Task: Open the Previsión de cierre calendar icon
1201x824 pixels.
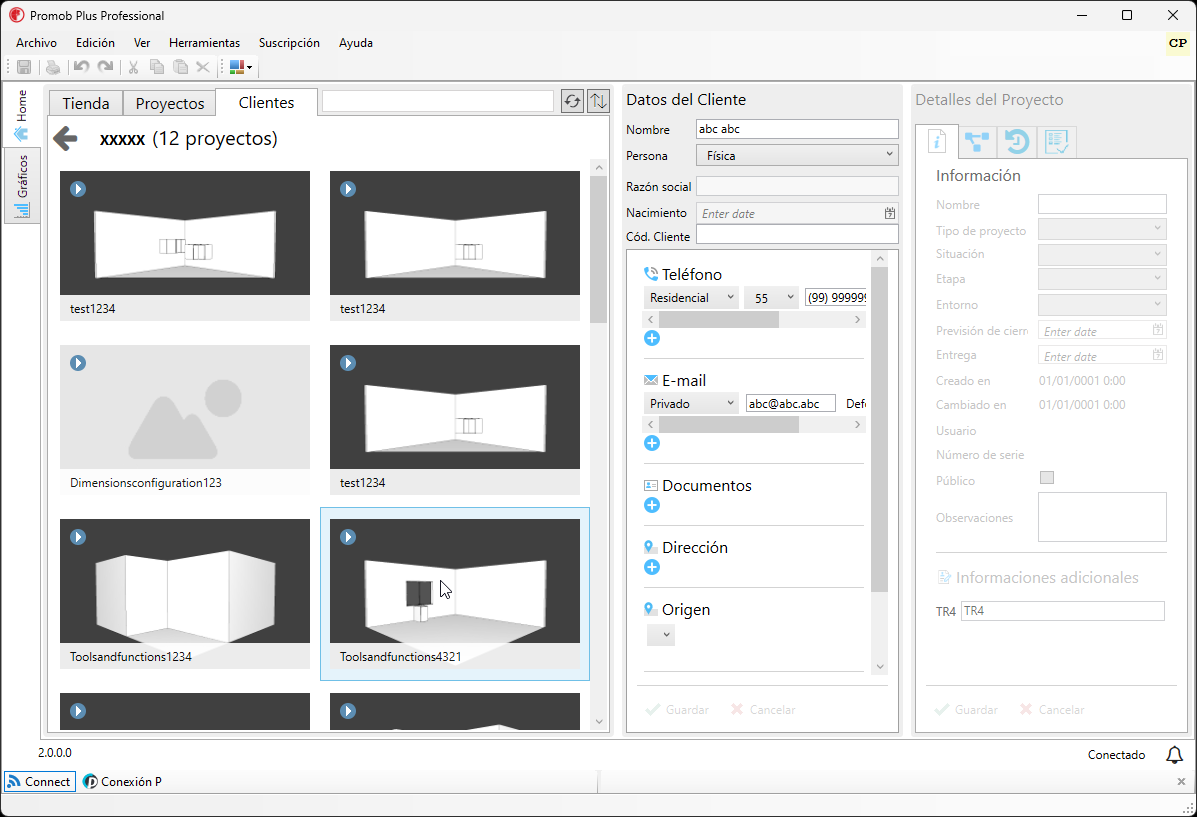Action: [1158, 330]
